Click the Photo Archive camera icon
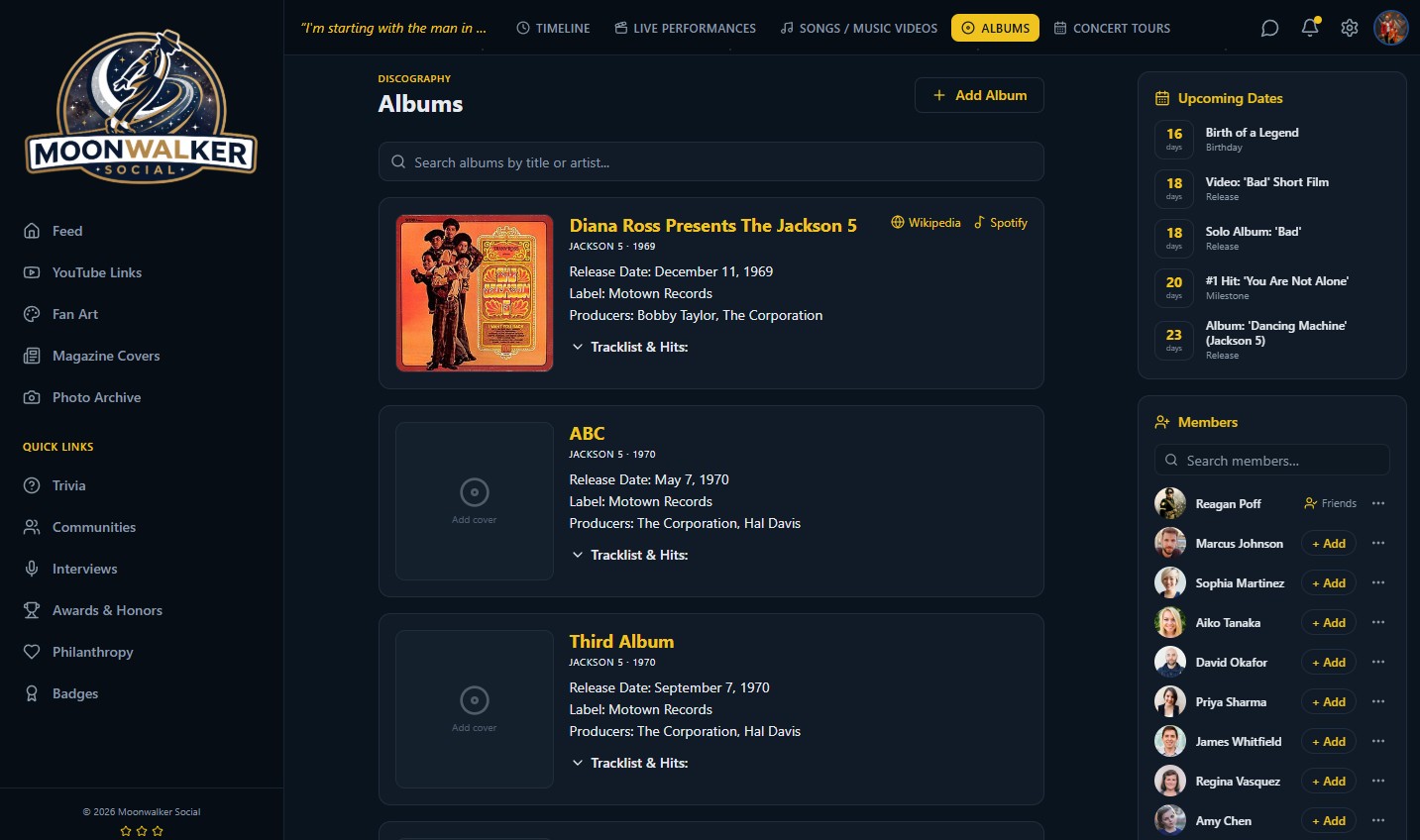 (x=32, y=397)
